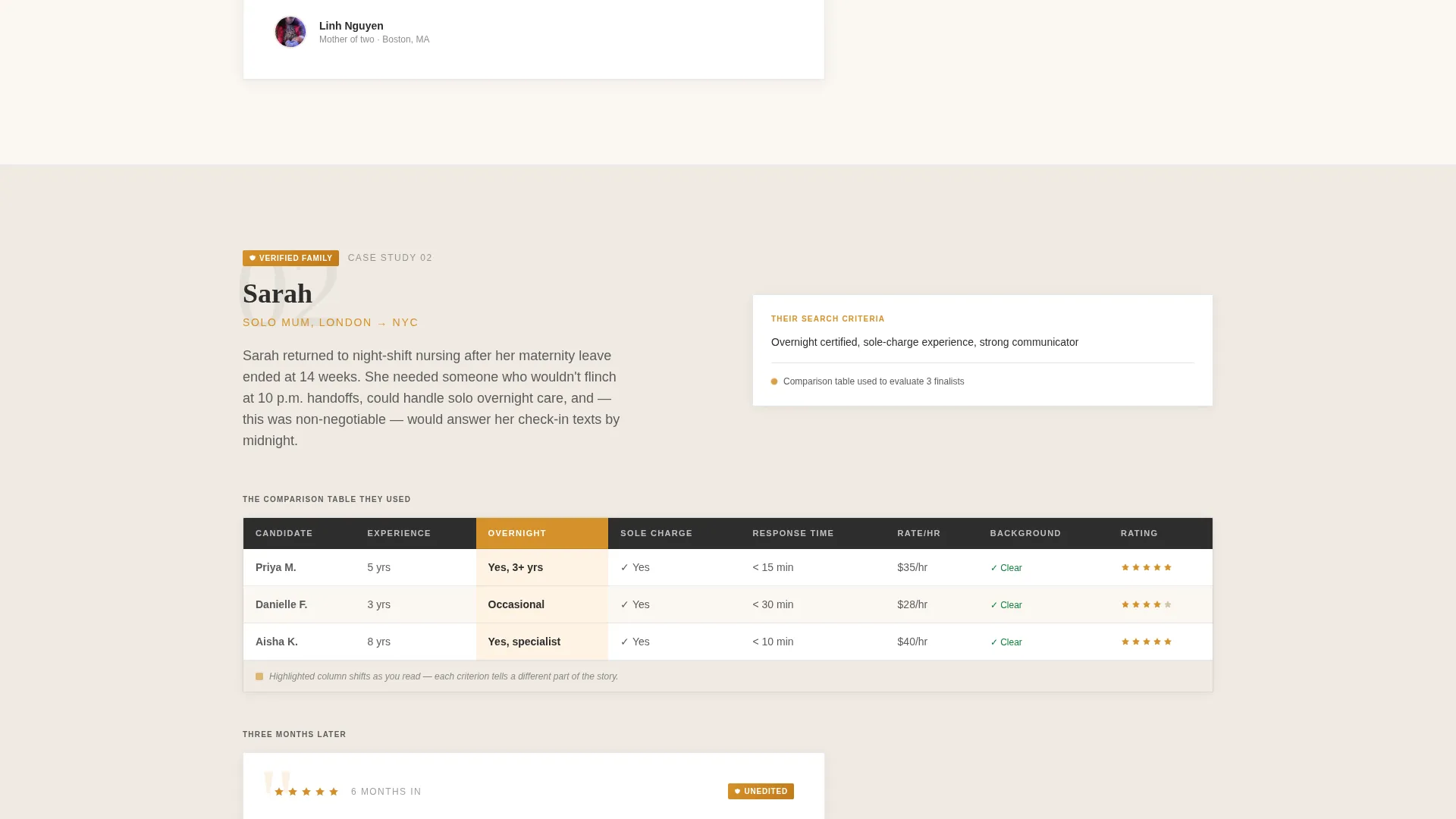Click the orange dot beside Comparison table note
1456x819 pixels.
tap(774, 381)
